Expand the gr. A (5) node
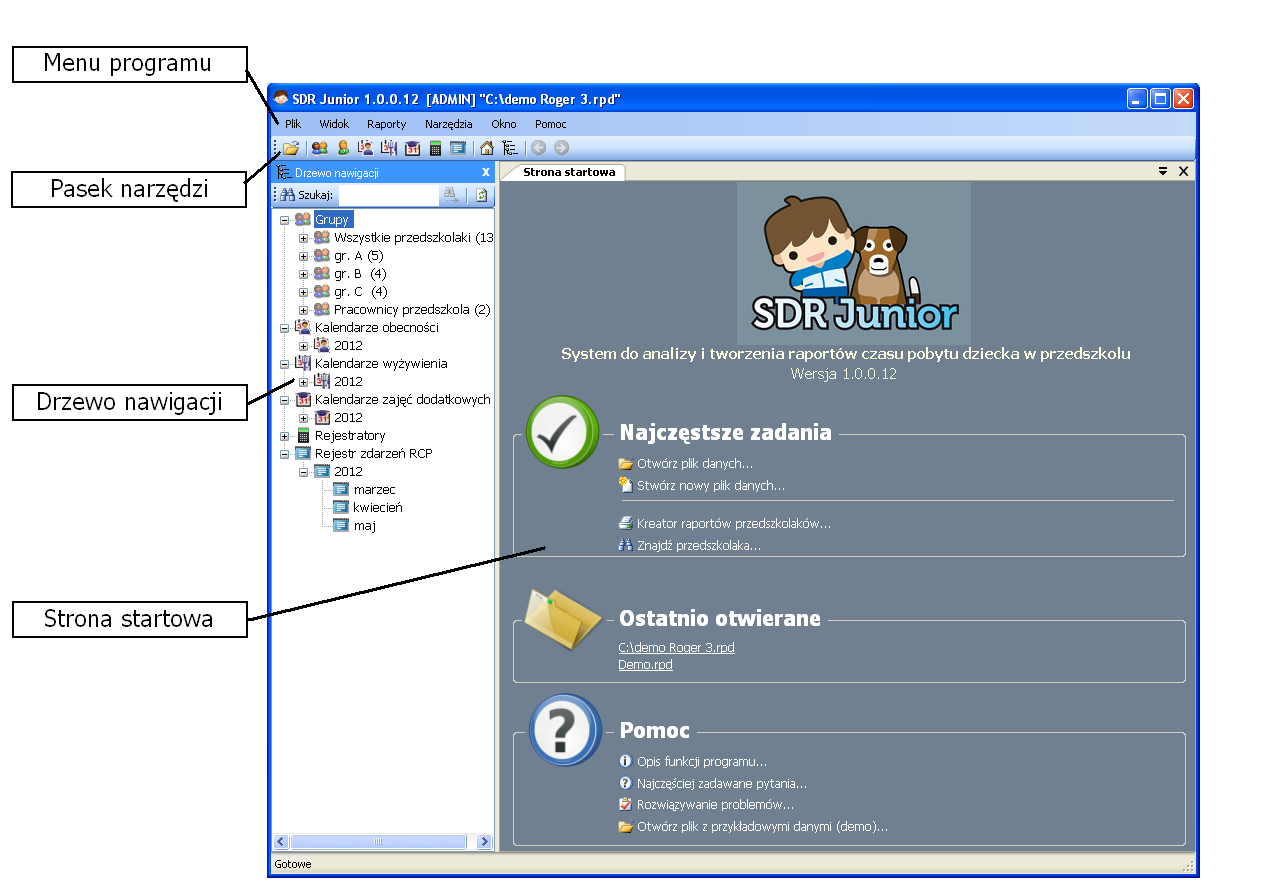Viewport: 1267px width, 882px height. pyautogui.click(x=303, y=256)
